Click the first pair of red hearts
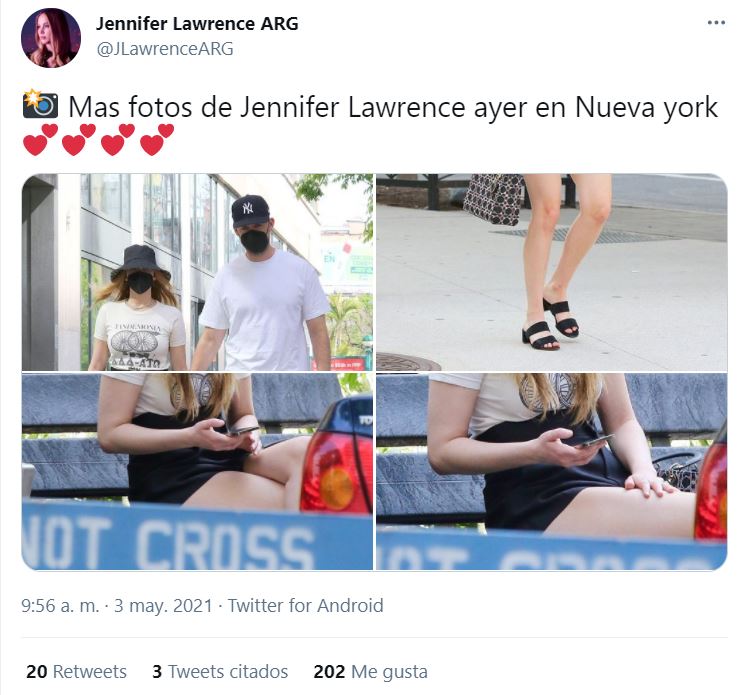The image size is (745, 695). pyautogui.click(x=40, y=140)
